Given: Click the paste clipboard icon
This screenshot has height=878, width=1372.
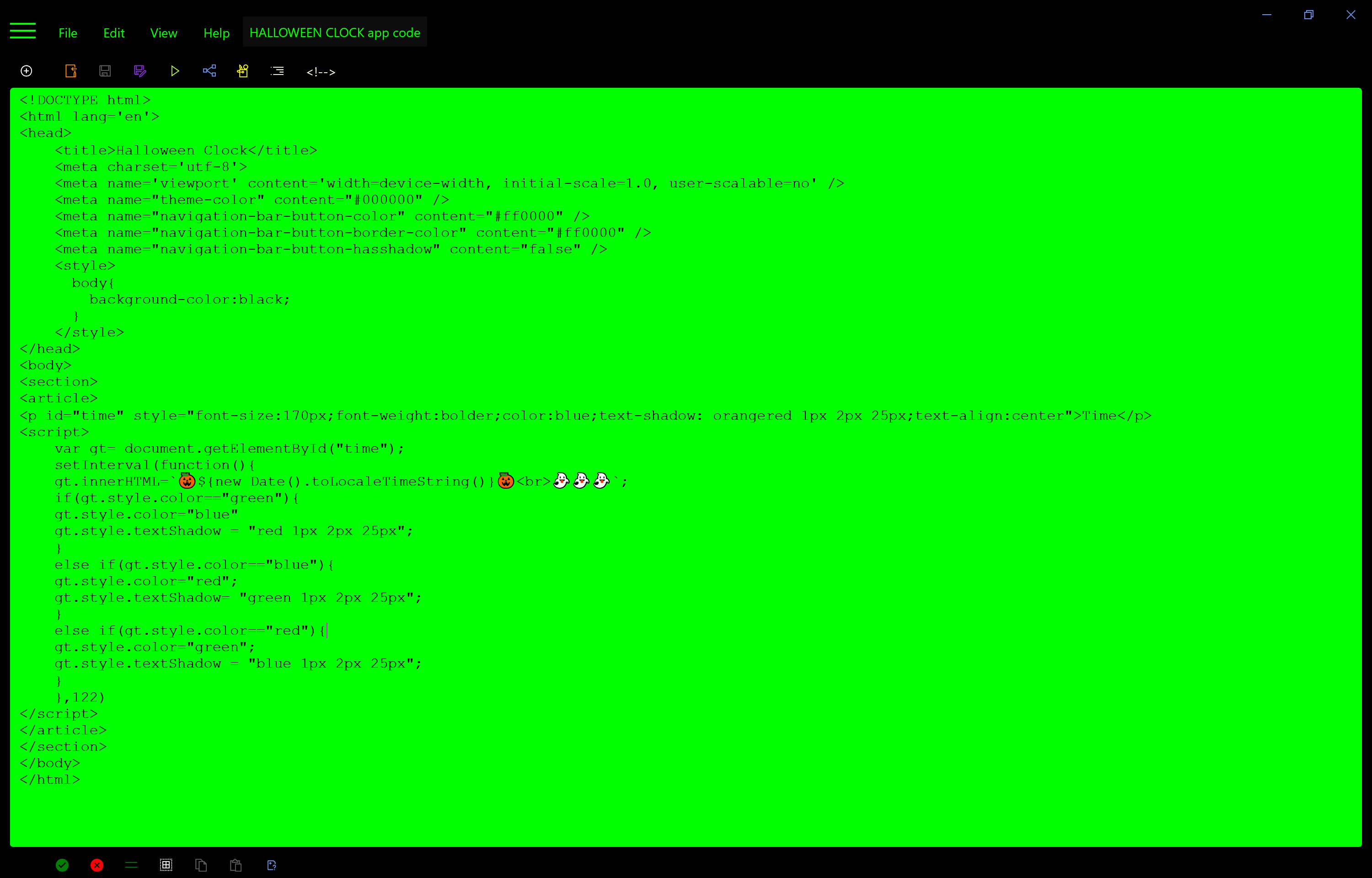Looking at the screenshot, I should point(236,865).
